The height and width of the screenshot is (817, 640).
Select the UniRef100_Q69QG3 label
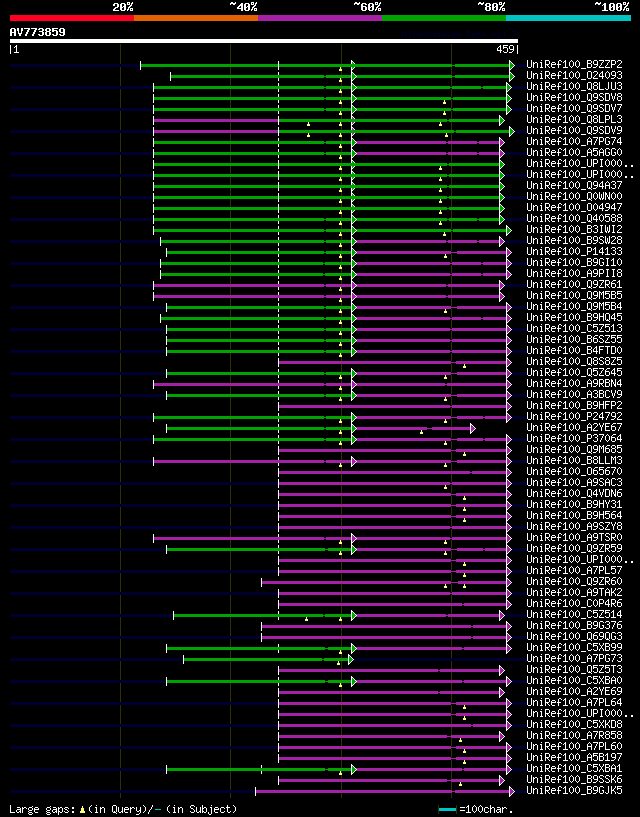[574, 637]
